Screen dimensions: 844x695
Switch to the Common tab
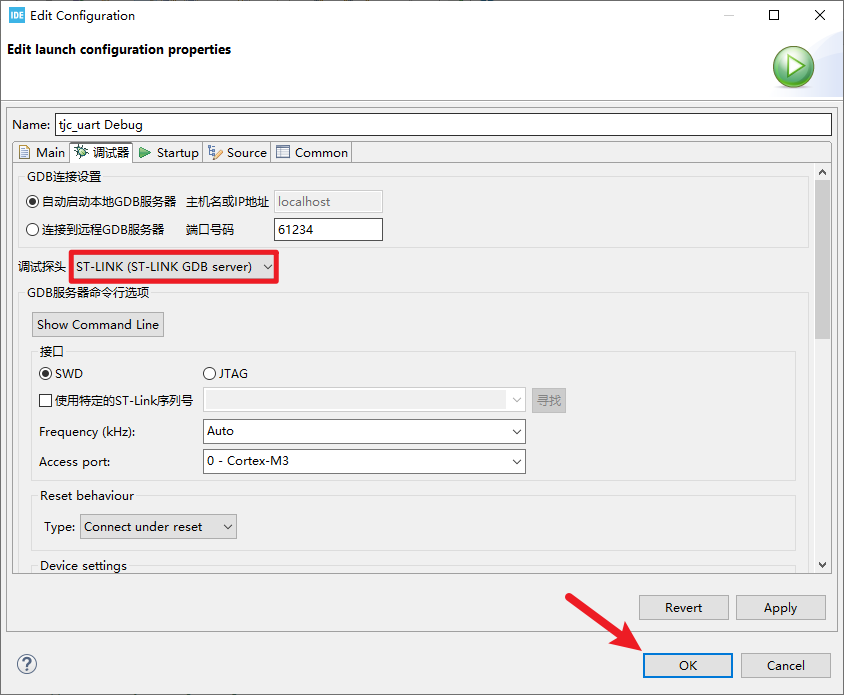click(x=312, y=152)
